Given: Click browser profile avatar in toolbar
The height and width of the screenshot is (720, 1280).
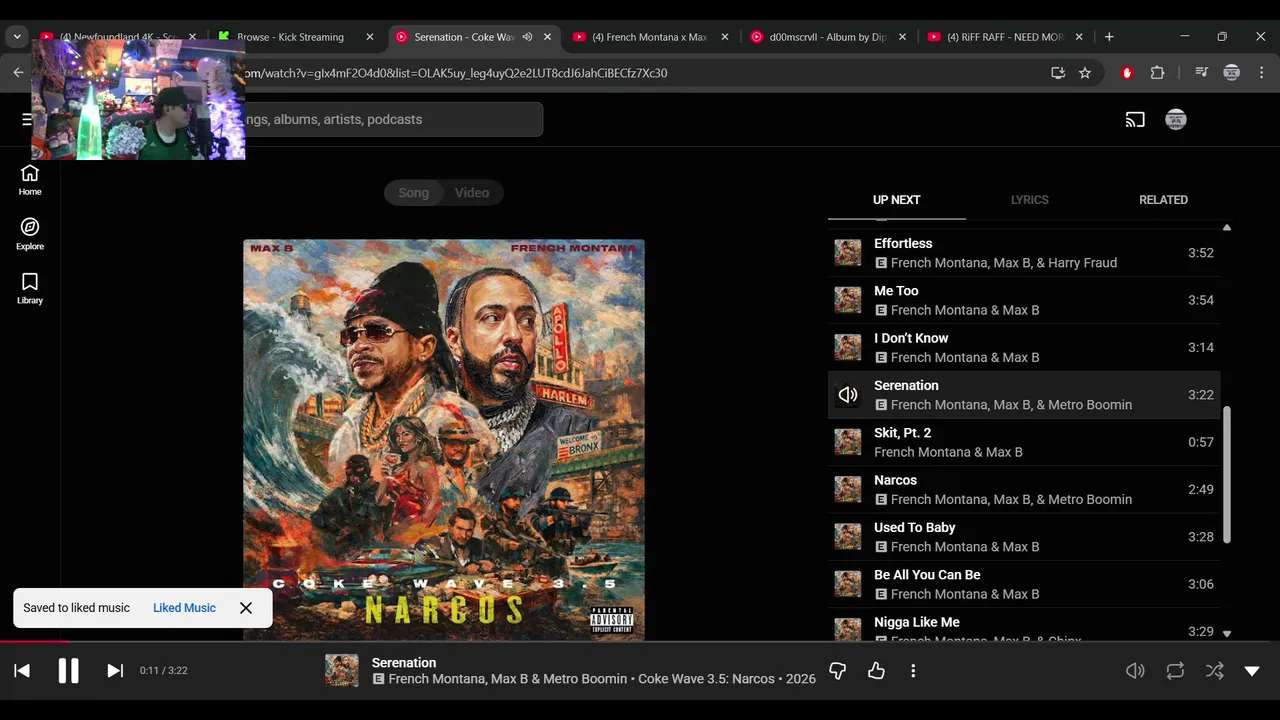Looking at the screenshot, I should [1232, 73].
